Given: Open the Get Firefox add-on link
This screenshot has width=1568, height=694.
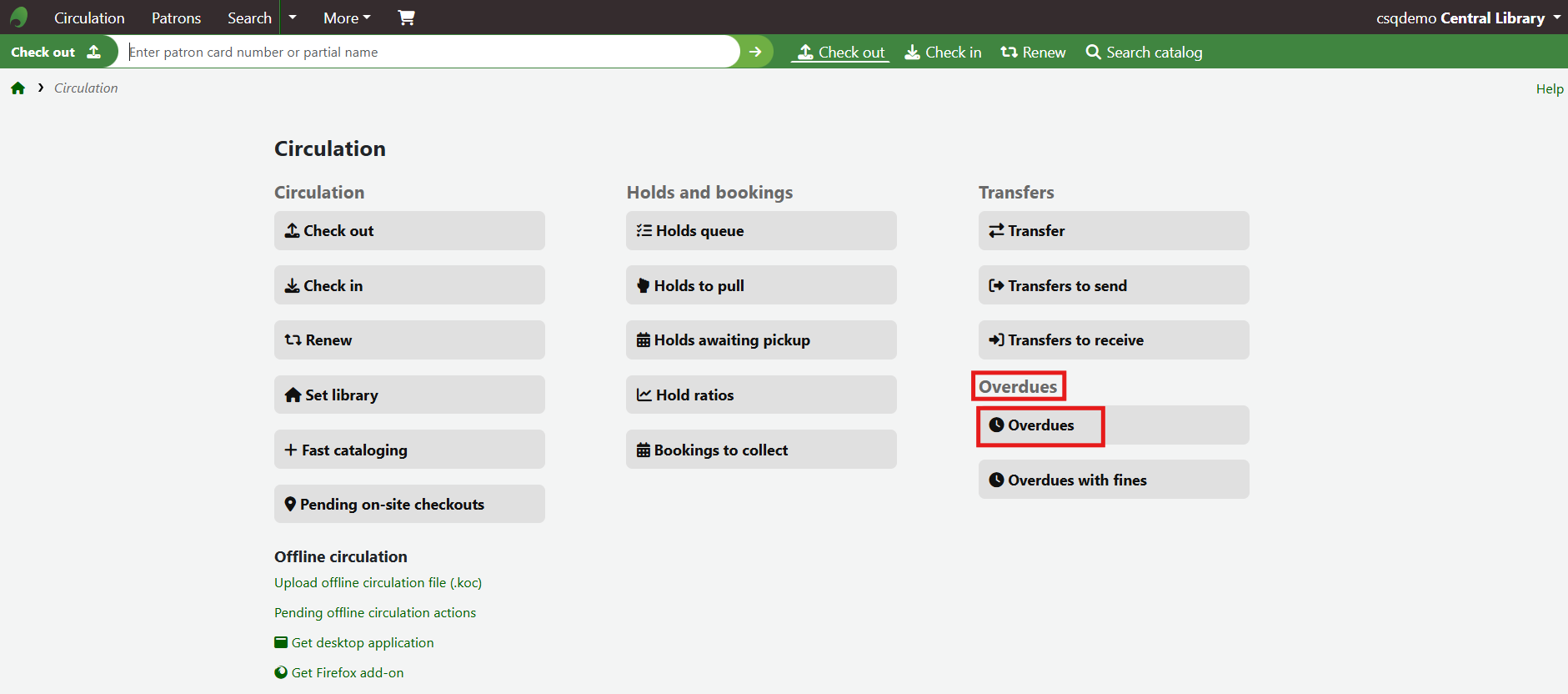Looking at the screenshot, I should [347, 673].
